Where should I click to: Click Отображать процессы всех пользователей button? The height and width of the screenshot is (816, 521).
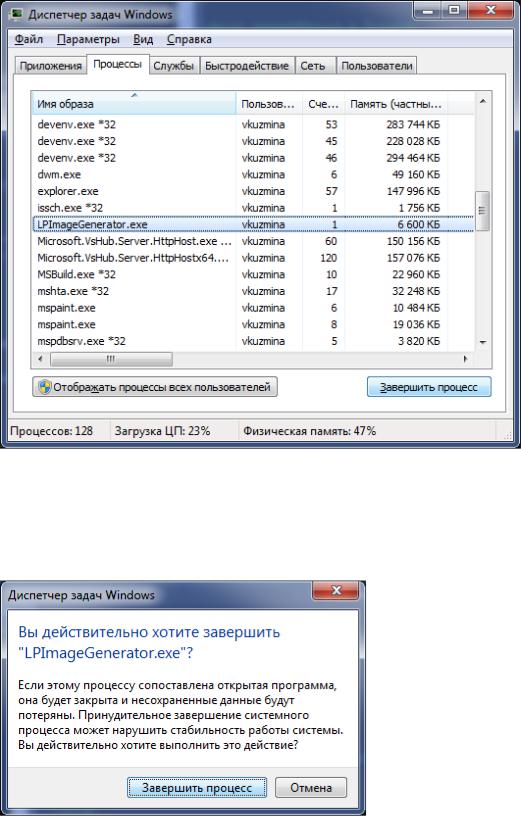click(x=155, y=387)
